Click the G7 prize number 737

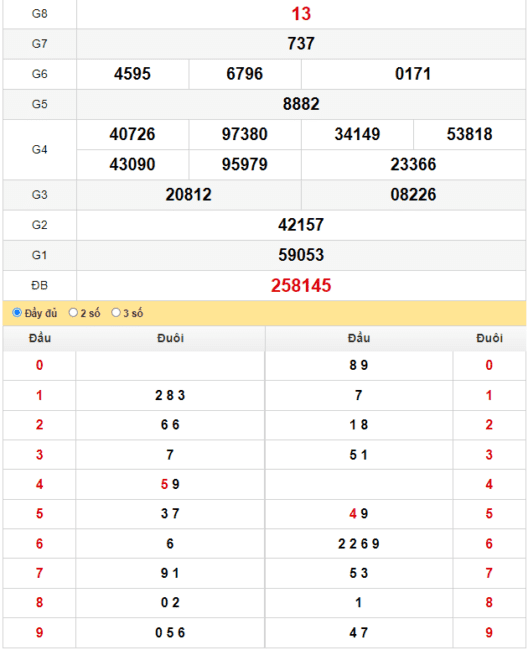pos(301,44)
